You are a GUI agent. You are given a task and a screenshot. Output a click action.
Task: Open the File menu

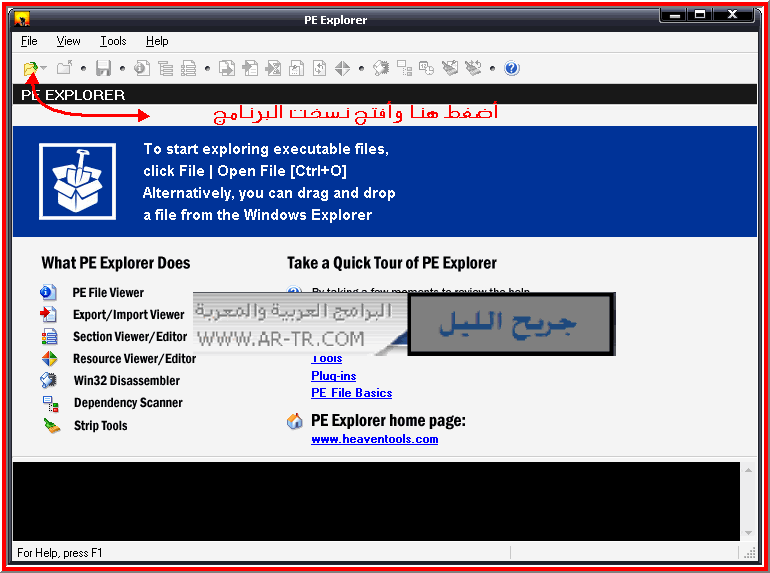tap(29, 41)
